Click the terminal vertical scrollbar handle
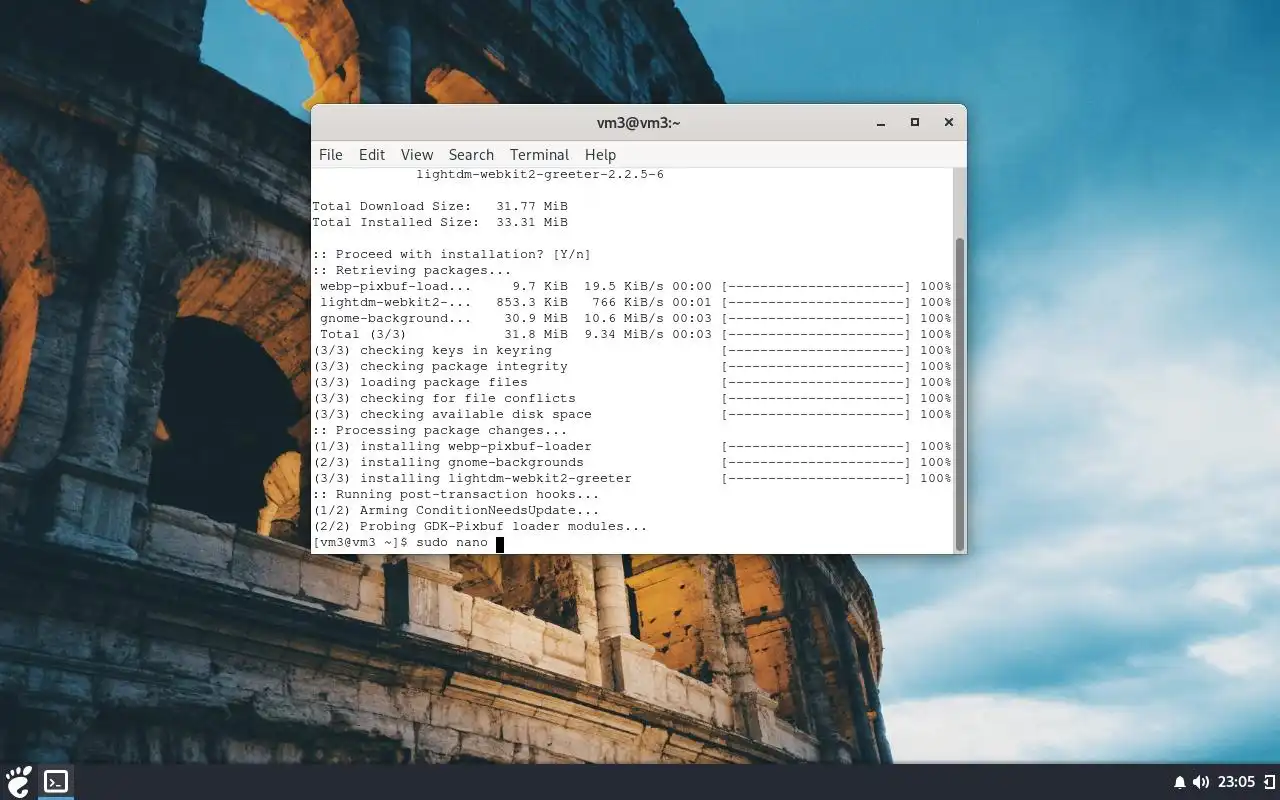The height and width of the screenshot is (800, 1280). pyautogui.click(x=960, y=394)
